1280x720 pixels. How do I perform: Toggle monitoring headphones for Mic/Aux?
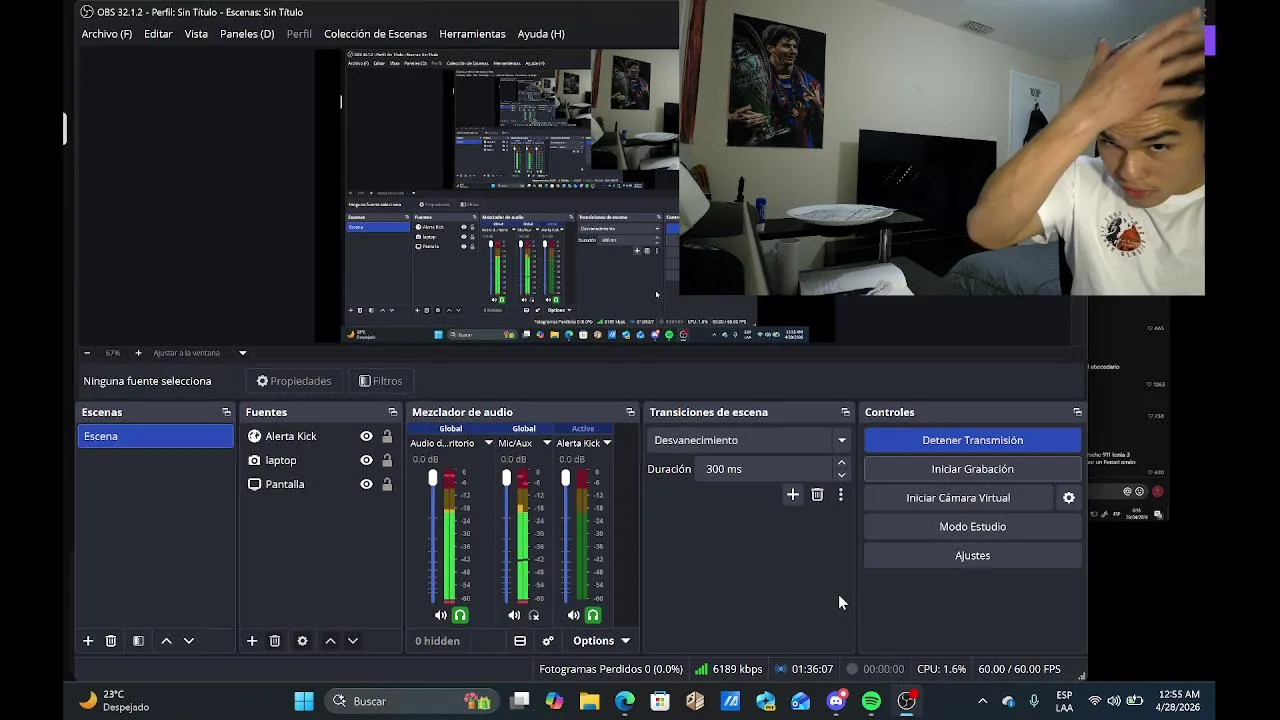click(534, 615)
